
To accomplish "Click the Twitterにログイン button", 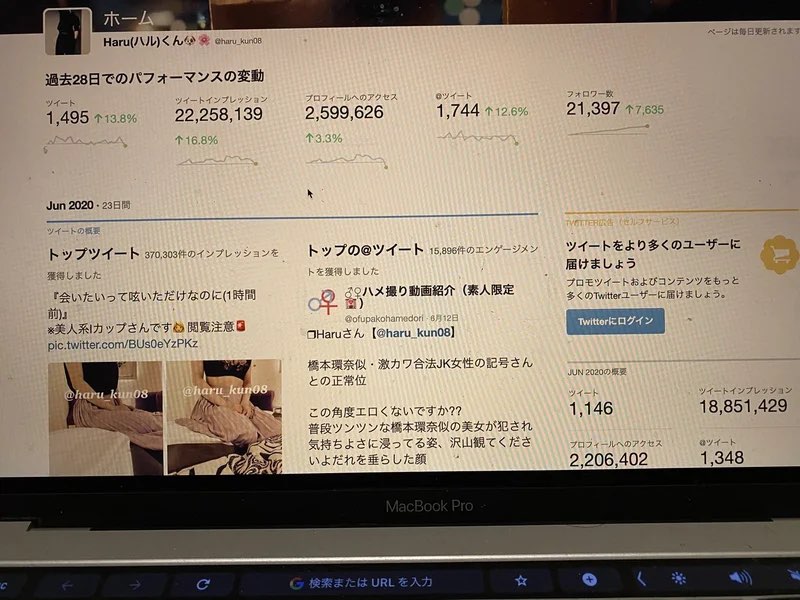I will pos(615,321).
